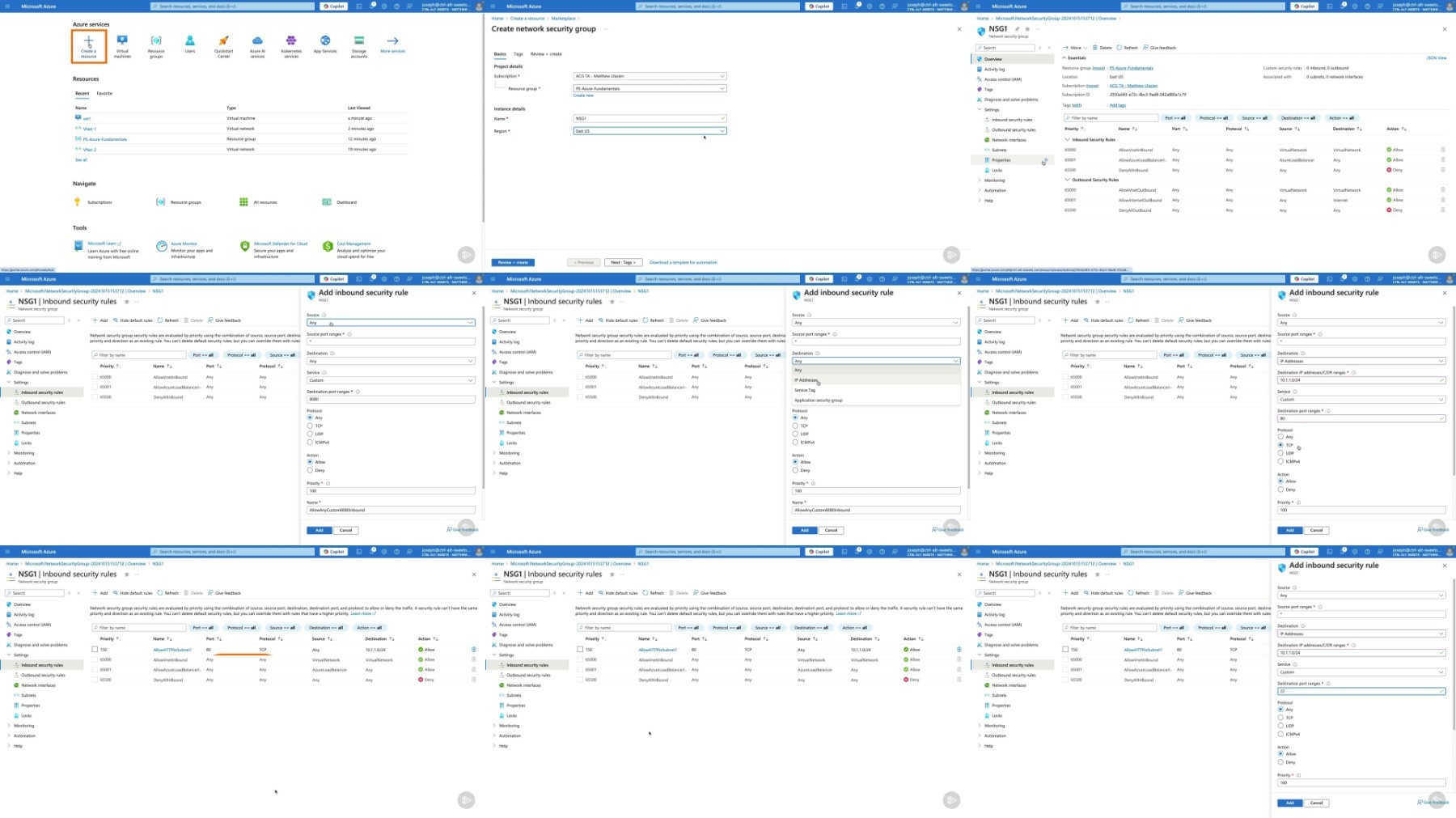Open the Kubernetes services icon
This screenshot has width=1456, height=818.
click(x=291, y=46)
